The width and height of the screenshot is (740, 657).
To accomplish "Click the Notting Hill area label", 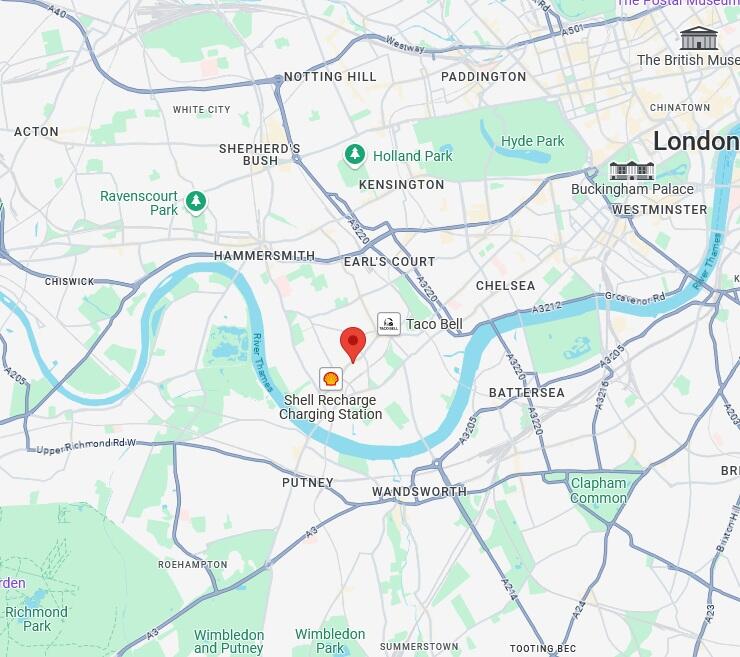I will click(330, 76).
